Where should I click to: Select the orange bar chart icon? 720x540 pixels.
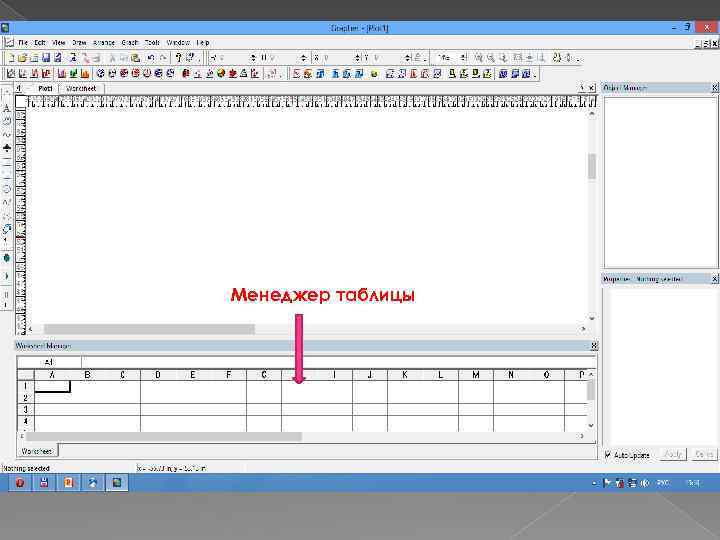pyautogui.click(x=85, y=73)
